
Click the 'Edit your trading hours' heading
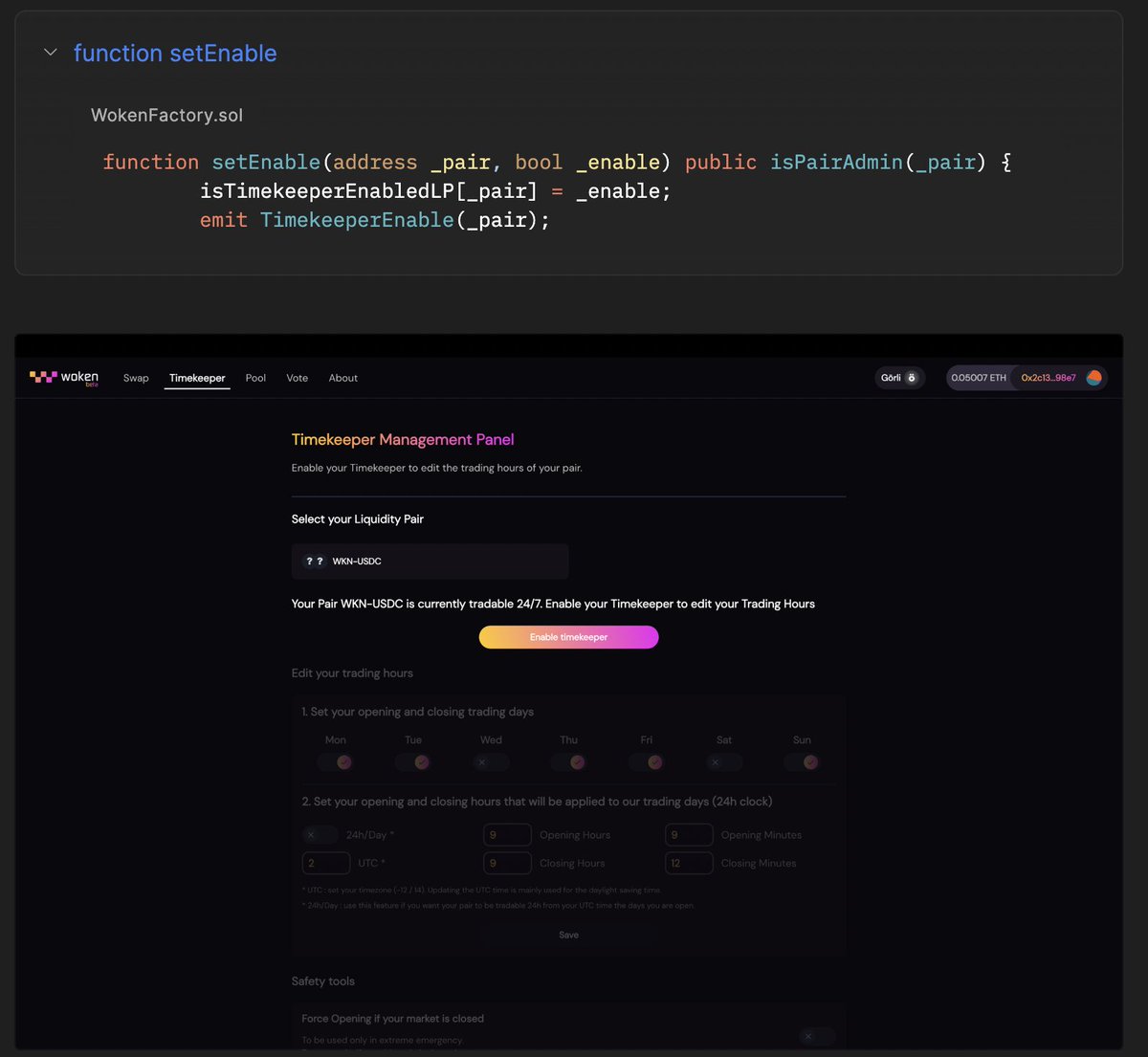pos(352,673)
